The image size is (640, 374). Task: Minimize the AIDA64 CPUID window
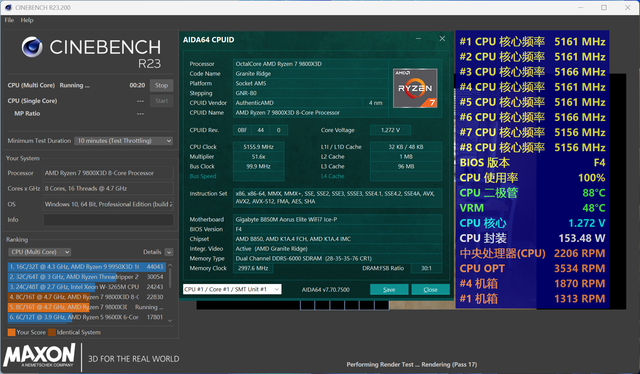[x=418, y=39]
